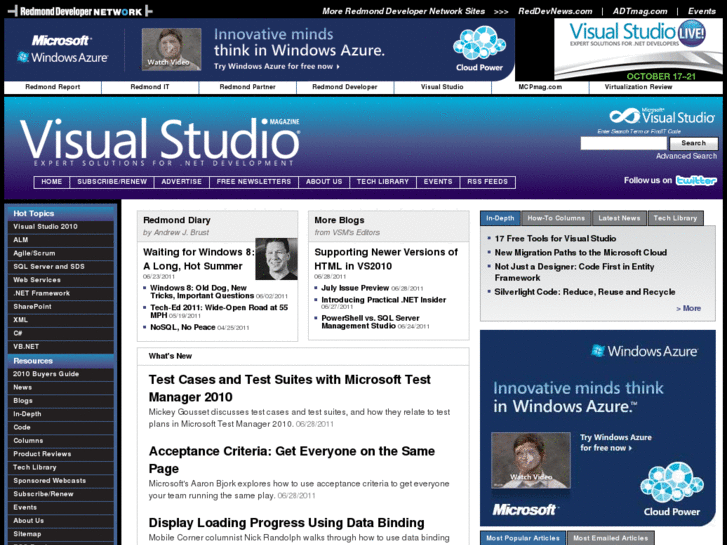The width and height of the screenshot is (727, 545).
Task: Open ADTmag.com link in top bar
Action: (640, 11)
